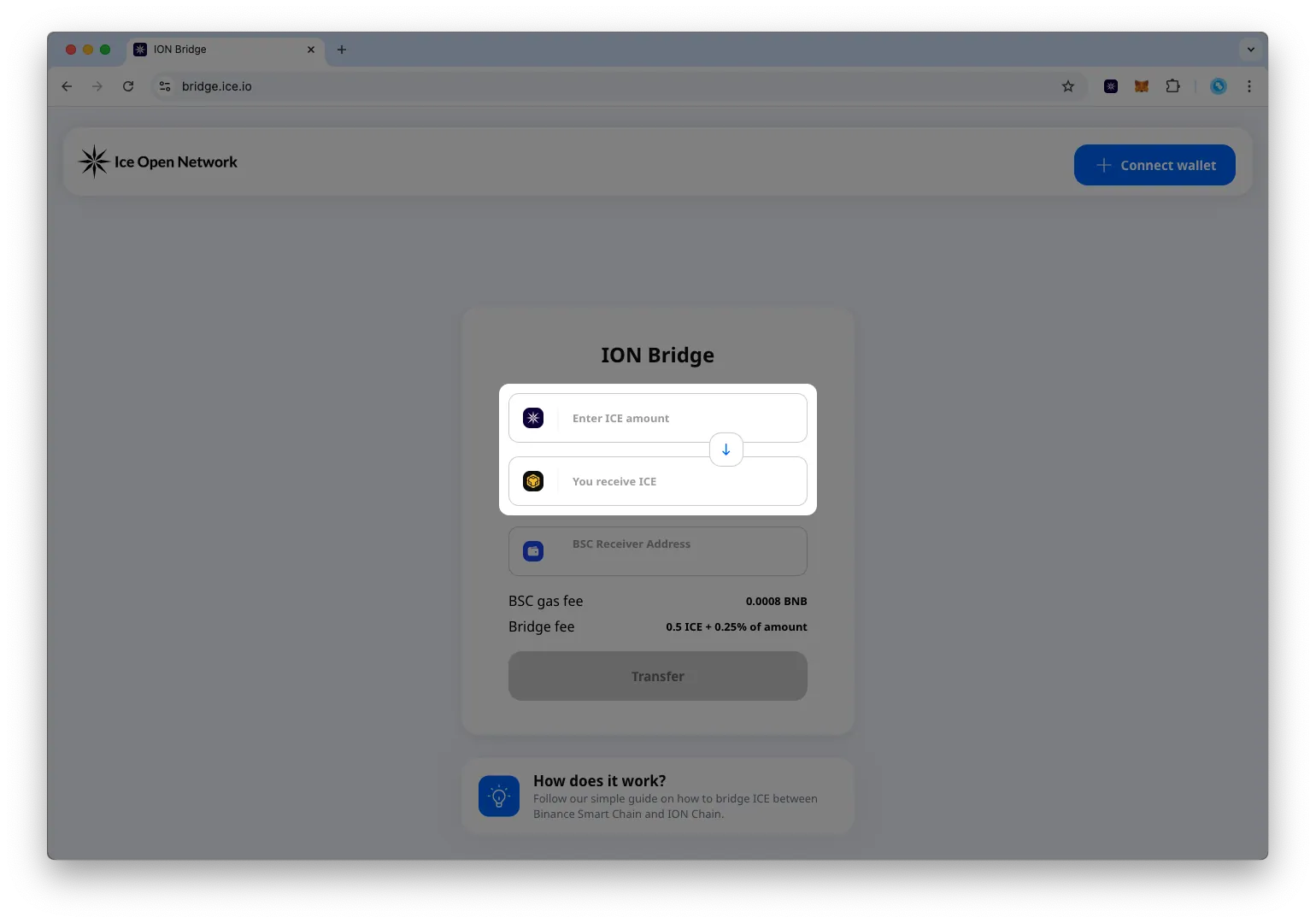
Task: Click the 0.0008 BNB gas fee value
Action: (777, 602)
